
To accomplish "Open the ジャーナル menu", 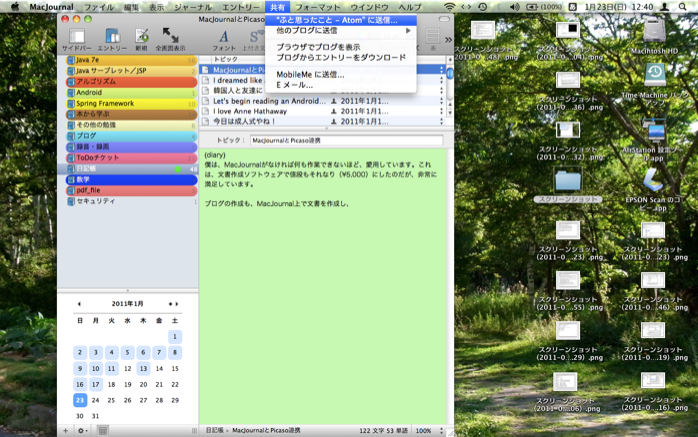I will coord(192,7).
